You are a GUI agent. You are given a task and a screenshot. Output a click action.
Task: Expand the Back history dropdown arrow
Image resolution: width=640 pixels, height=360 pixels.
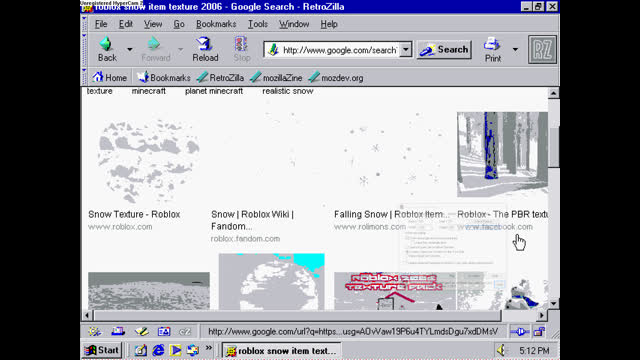pos(130,49)
